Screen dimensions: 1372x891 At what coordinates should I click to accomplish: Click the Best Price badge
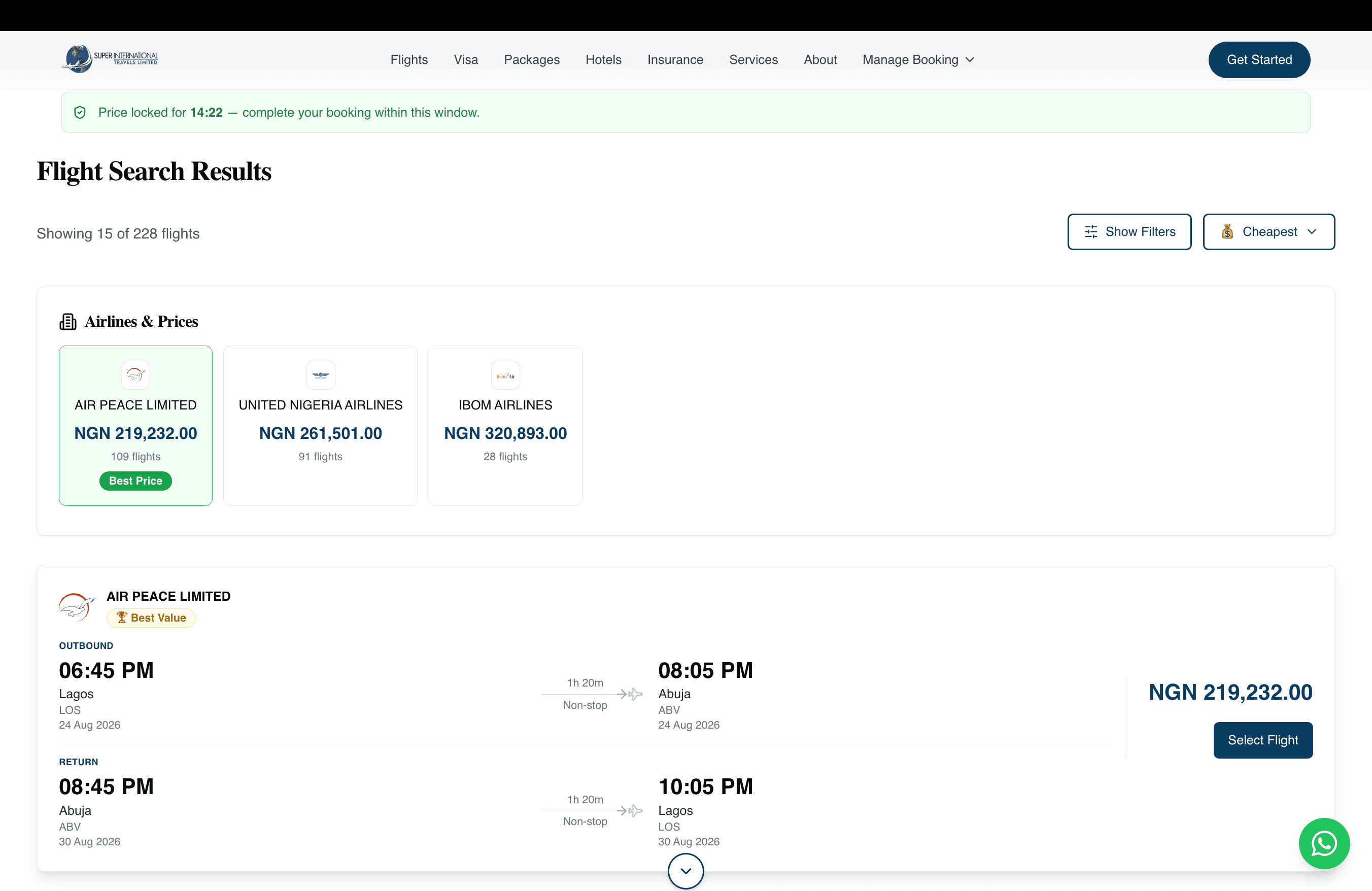[x=135, y=481]
